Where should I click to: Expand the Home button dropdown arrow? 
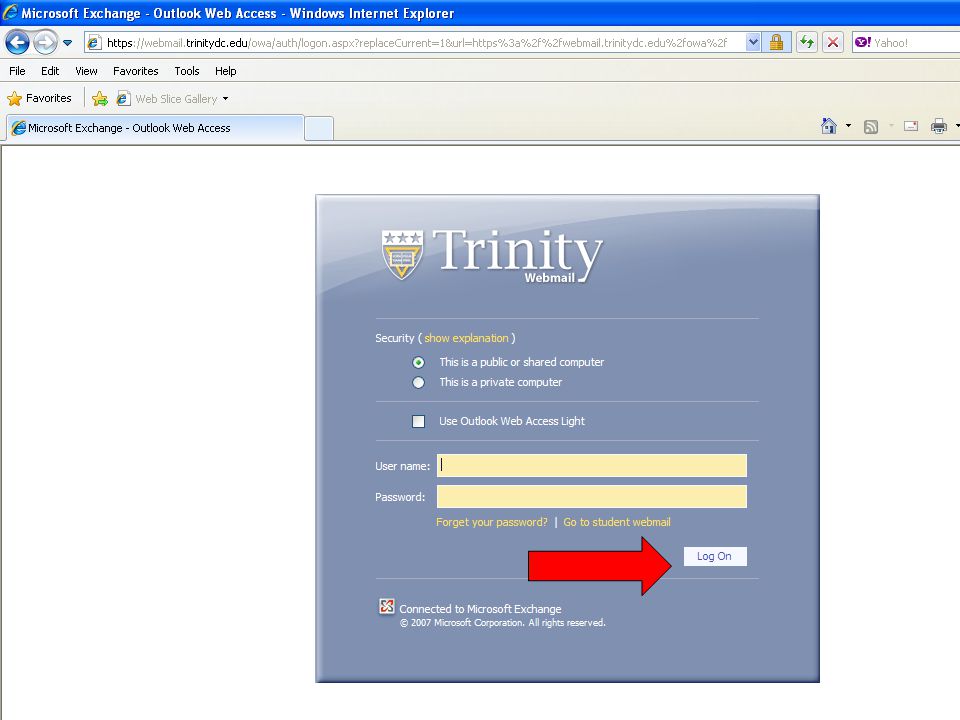[848, 126]
